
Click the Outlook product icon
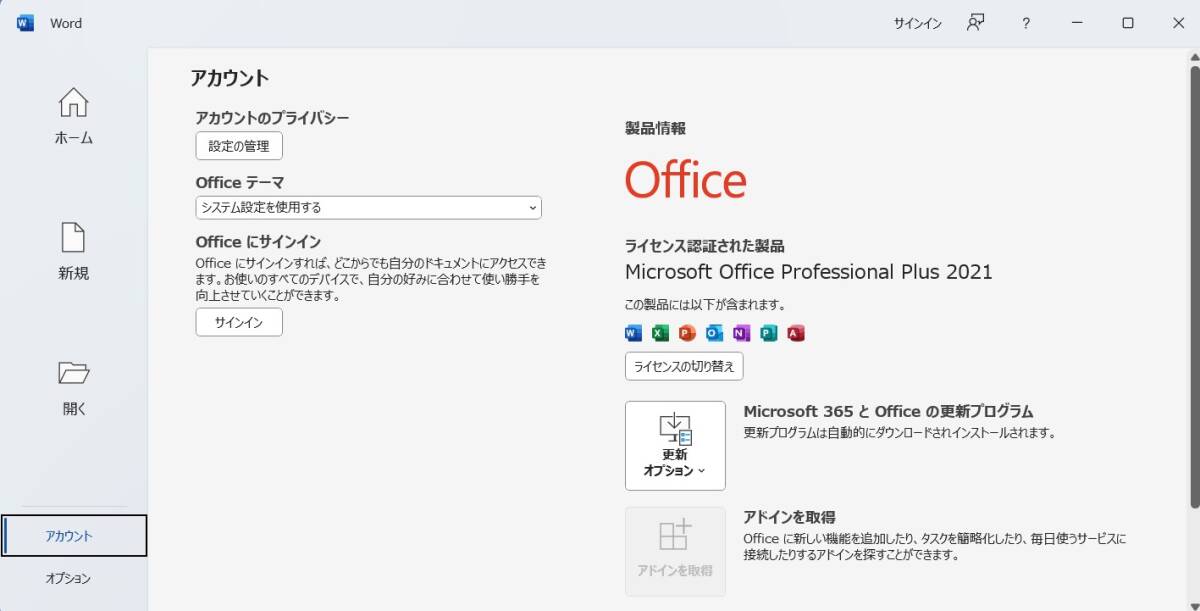(714, 334)
